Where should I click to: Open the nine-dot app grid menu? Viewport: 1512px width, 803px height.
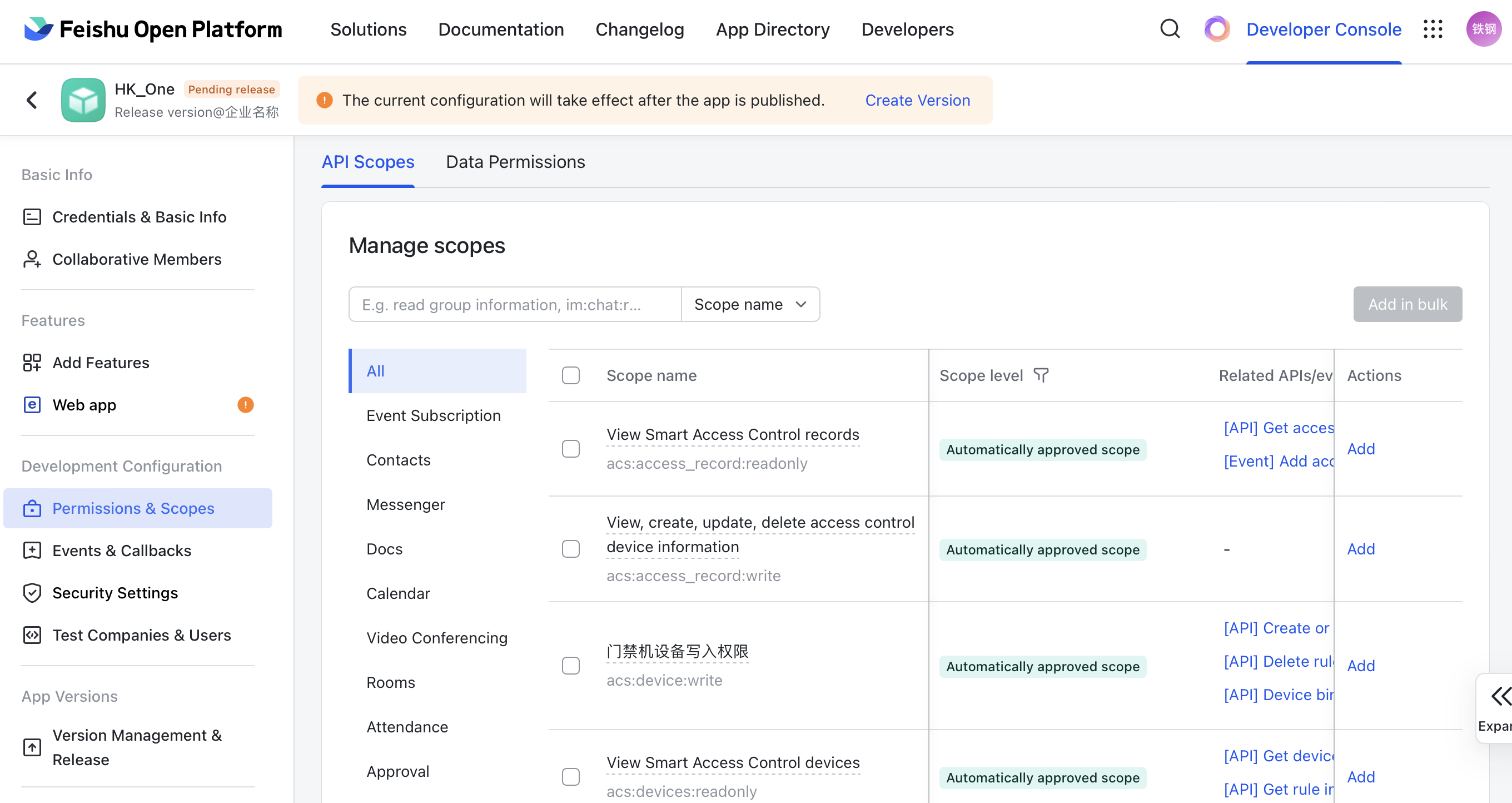point(1433,29)
